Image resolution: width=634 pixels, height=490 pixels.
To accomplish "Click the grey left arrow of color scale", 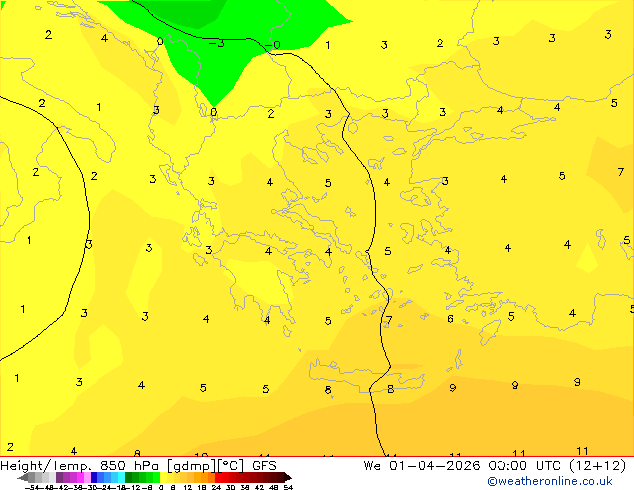I will 22,478.
